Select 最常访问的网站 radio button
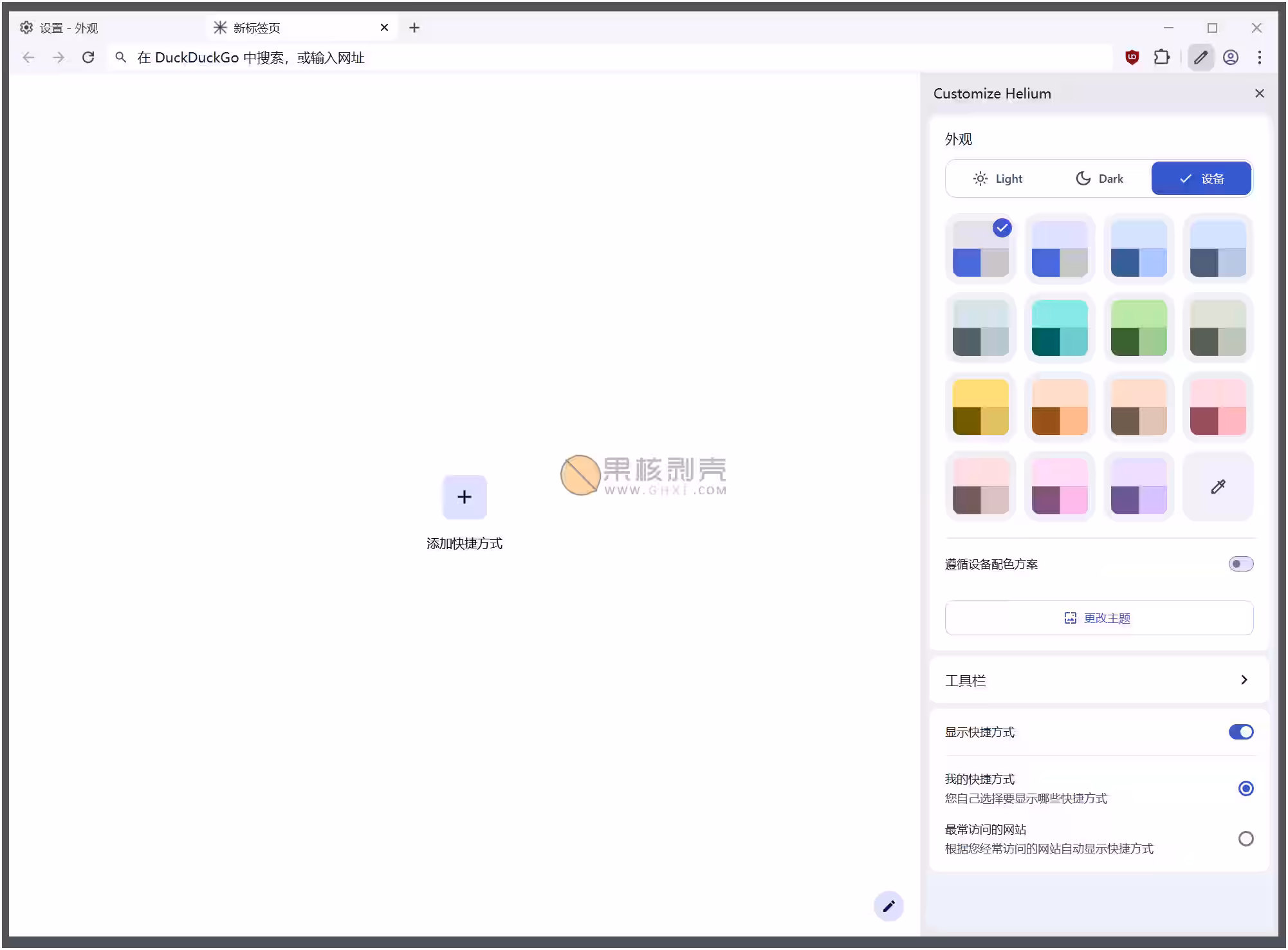 pyautogui.click(x=1246, y=839)
